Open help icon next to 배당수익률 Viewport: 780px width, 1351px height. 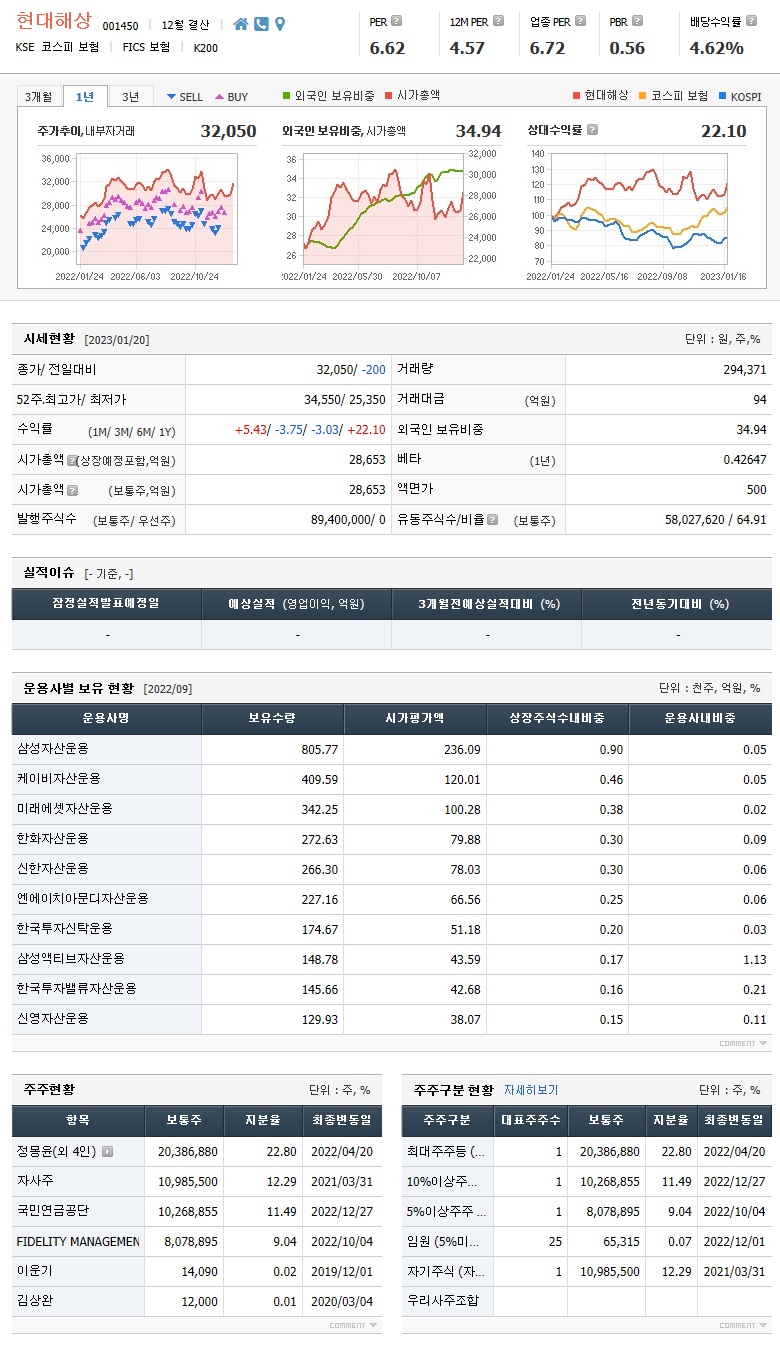(751, 20)
